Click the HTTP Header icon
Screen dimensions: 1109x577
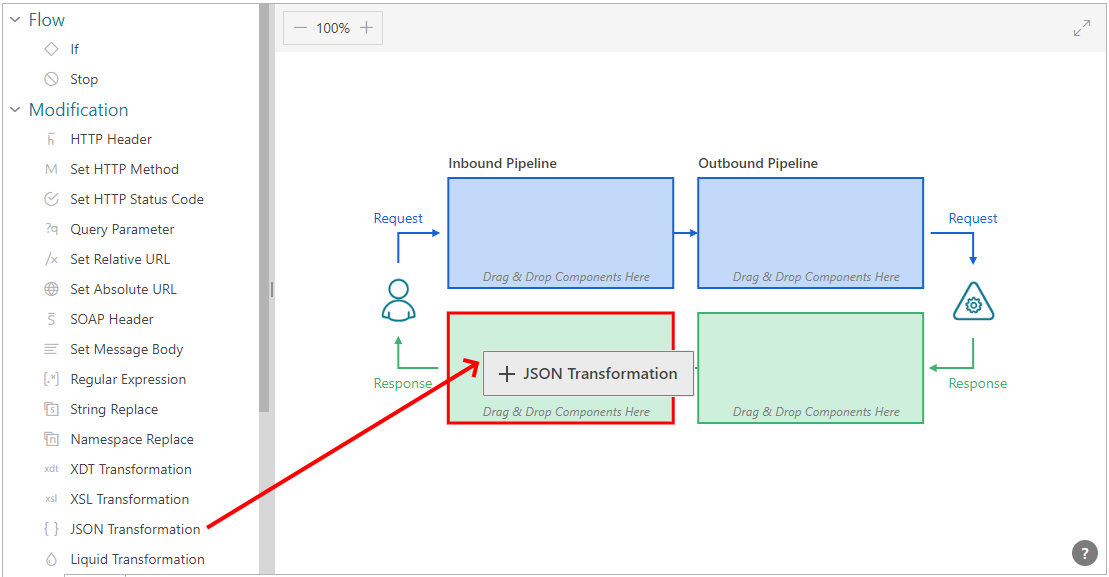point(51,139)
